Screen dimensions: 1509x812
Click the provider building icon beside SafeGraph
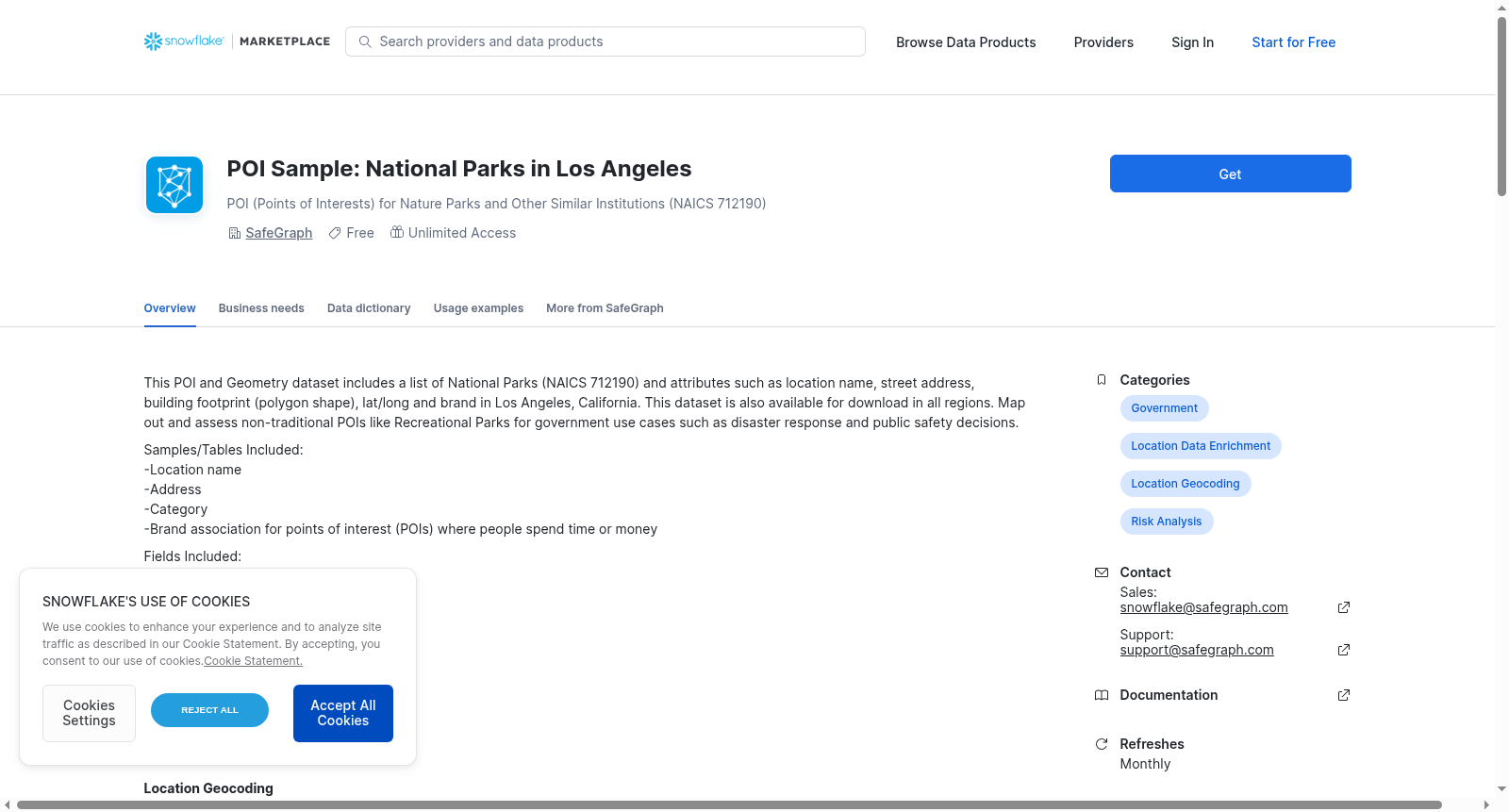click(x=235, y=233)
